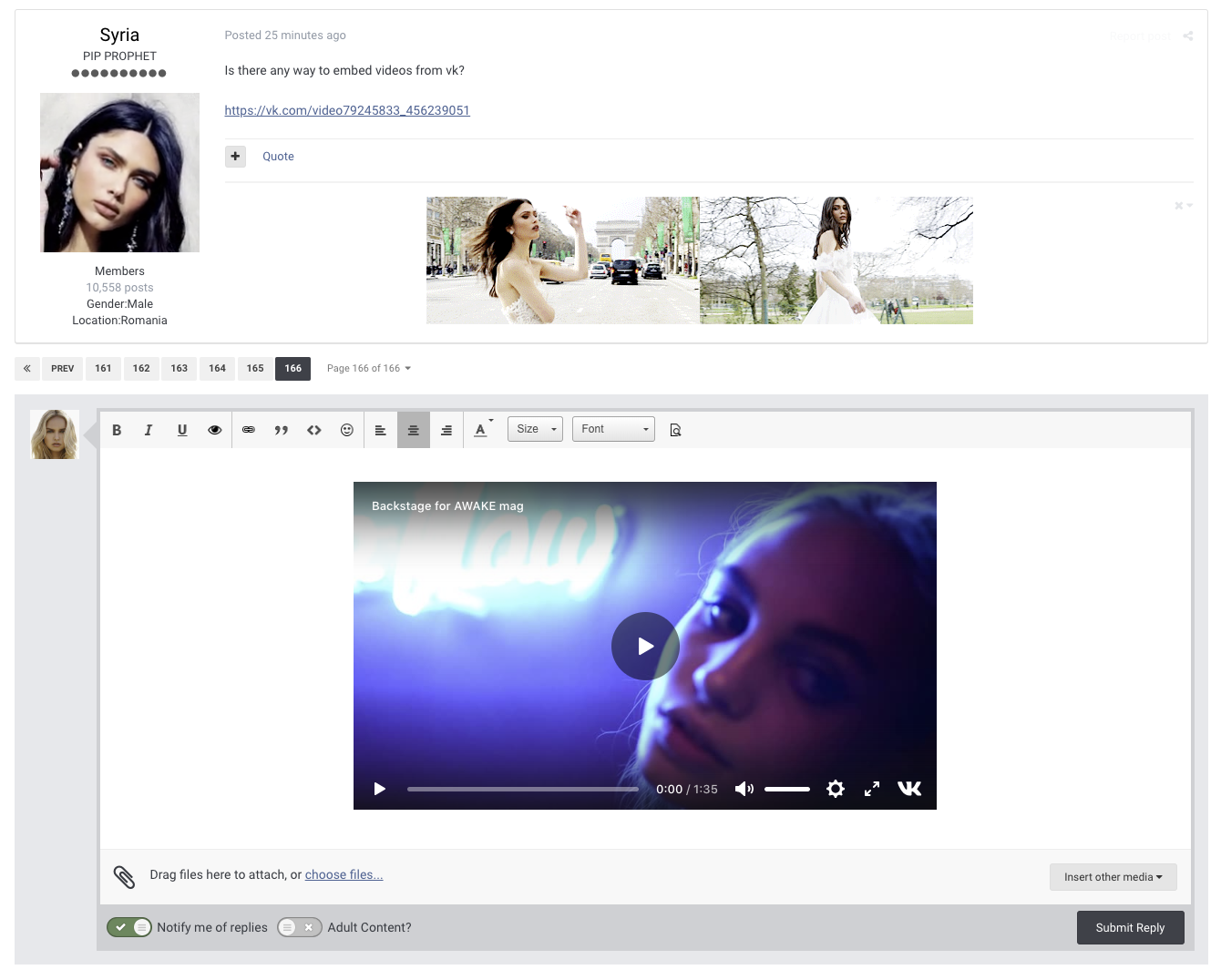Enable the Adult Content toggle
The image size is (1221, 980).
(x=299, y=927)
